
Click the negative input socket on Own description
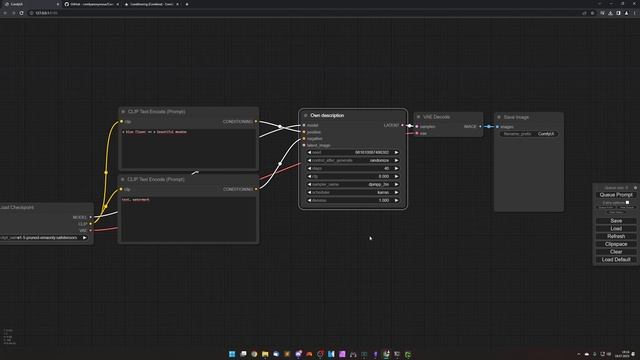coord(304,138)
